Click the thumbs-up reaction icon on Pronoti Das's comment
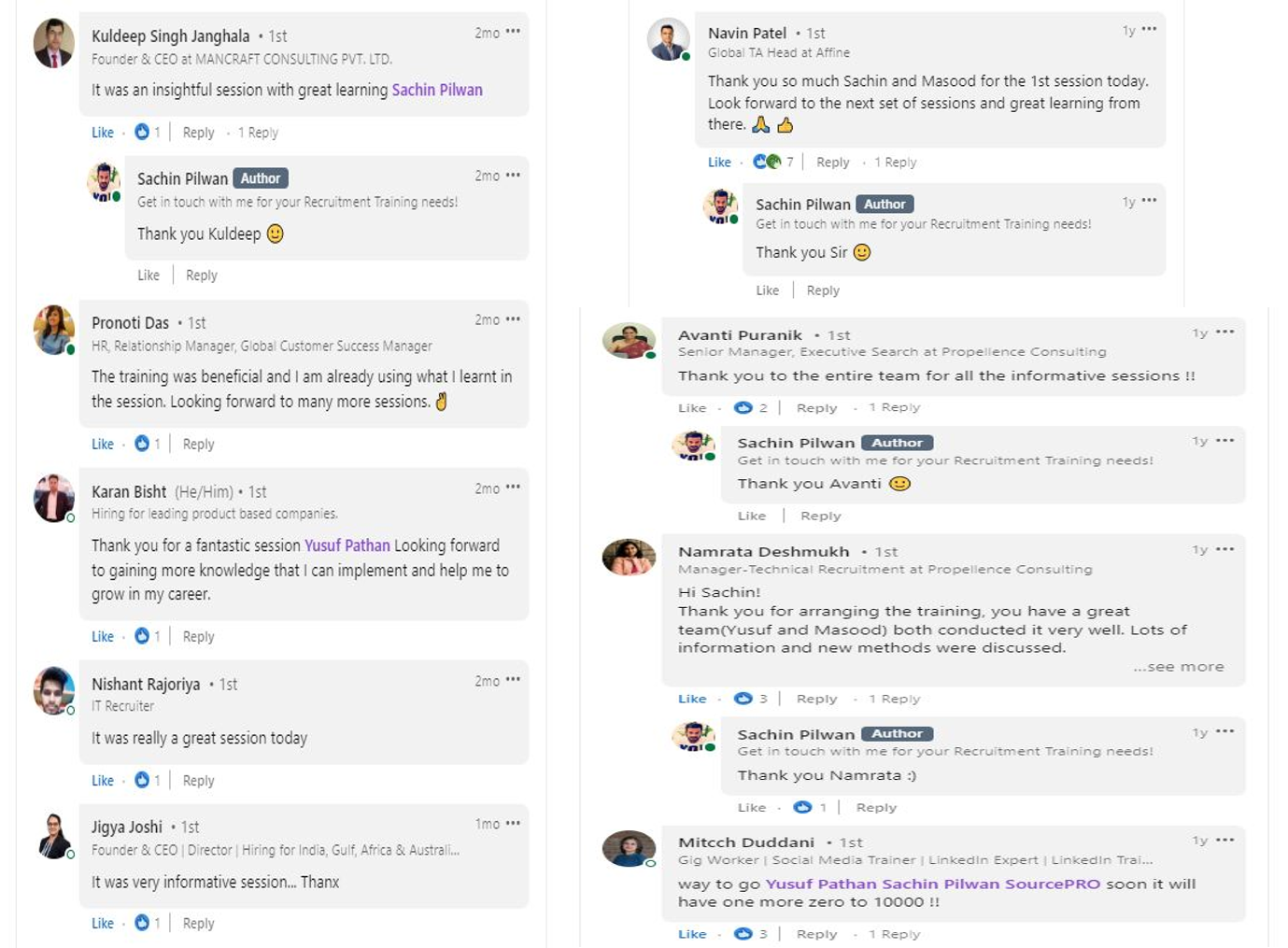1288x948 pixels. coord(142,444)
